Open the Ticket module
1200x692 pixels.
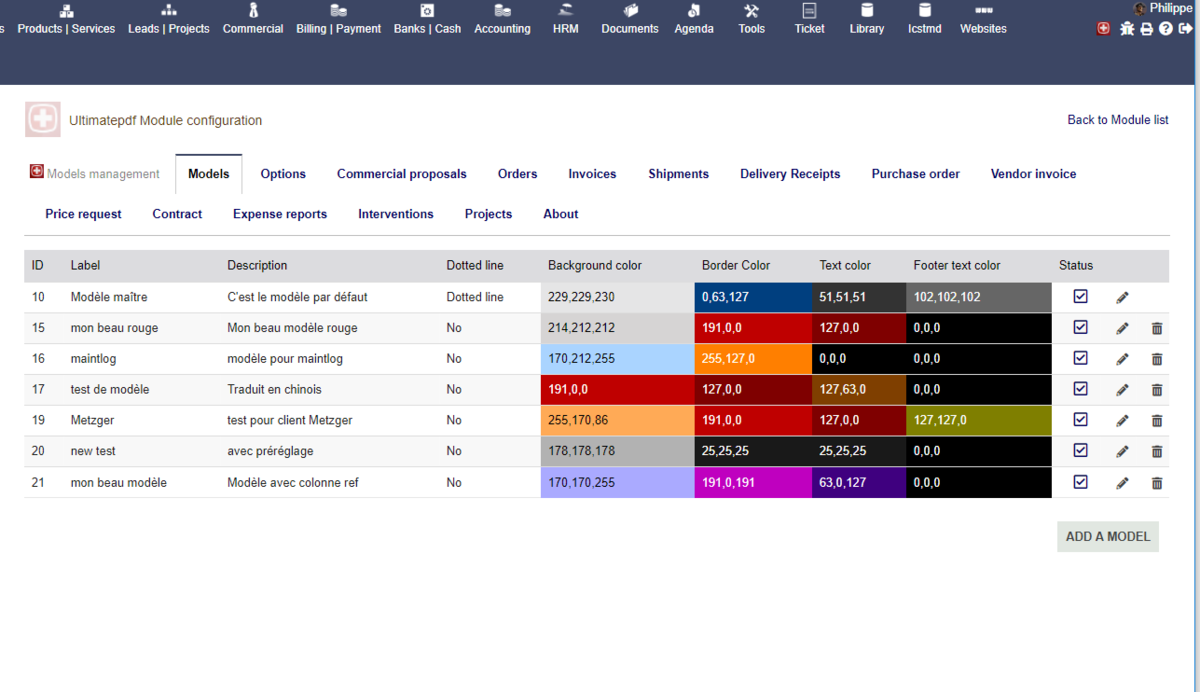click(810, 19)
